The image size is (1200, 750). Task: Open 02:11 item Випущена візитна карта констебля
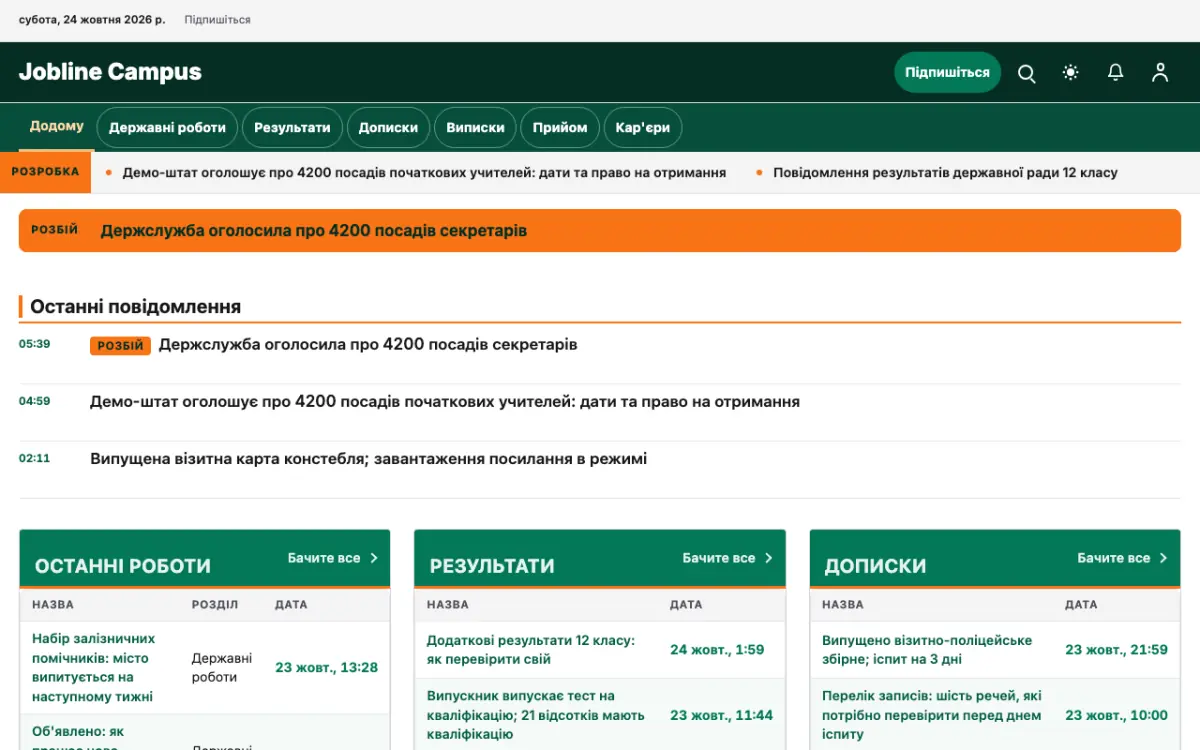(368, 459)
